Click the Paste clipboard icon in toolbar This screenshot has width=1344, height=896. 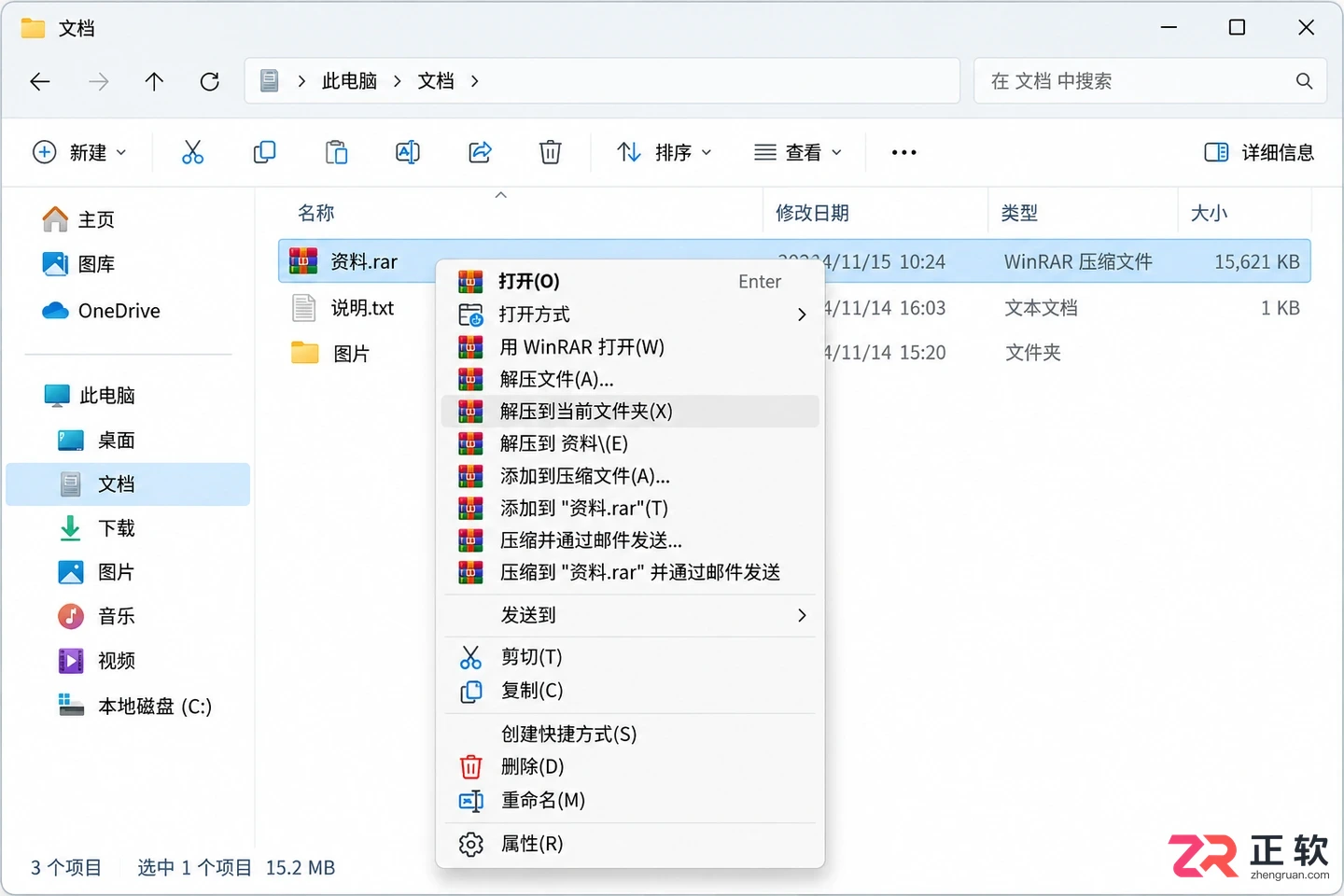[336, 152]
